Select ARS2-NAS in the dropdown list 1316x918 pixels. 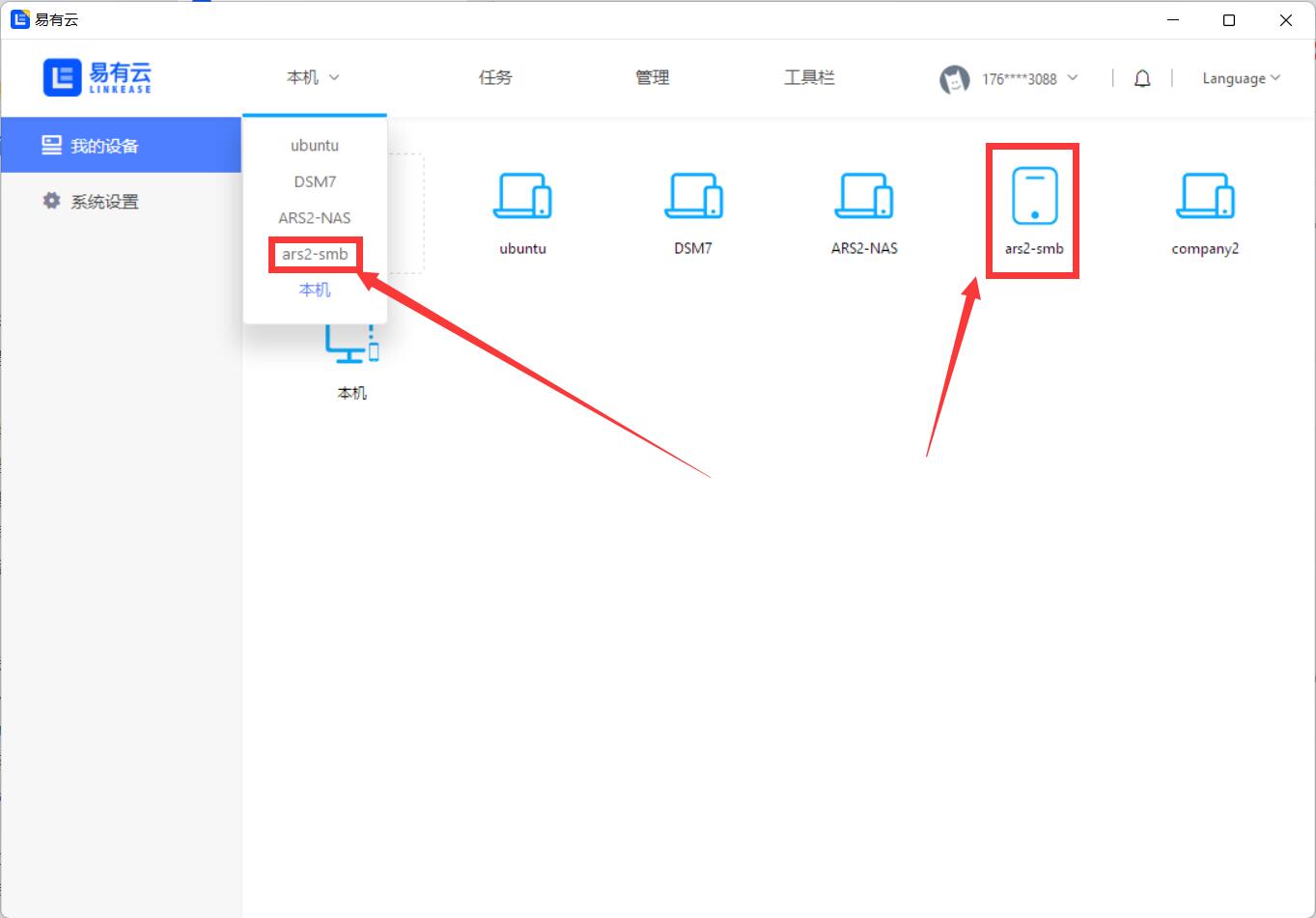pyautogui.click(x=315, y=218)
